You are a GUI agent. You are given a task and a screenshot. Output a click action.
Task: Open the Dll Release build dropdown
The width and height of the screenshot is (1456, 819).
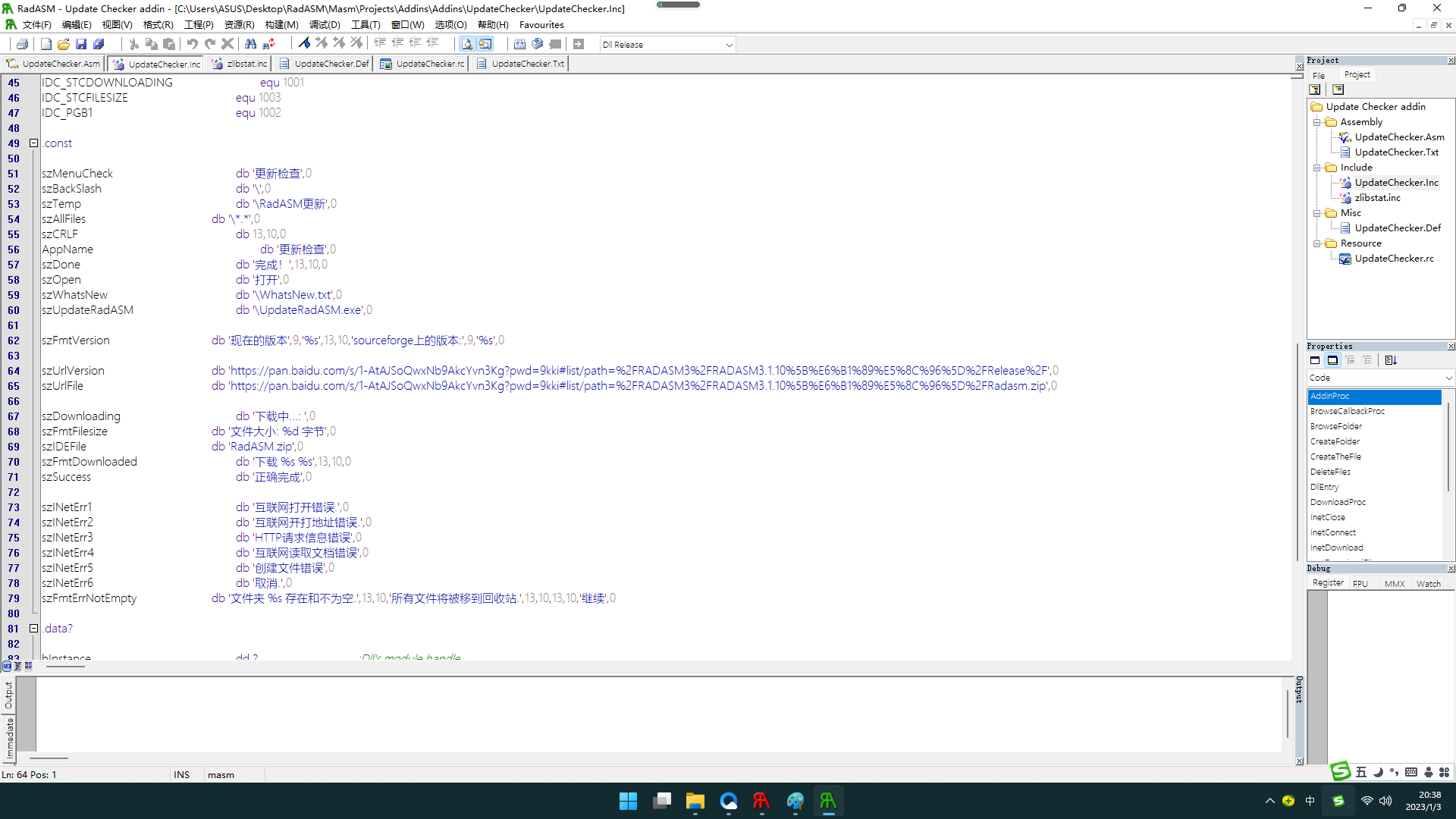[x=667, y=45]
